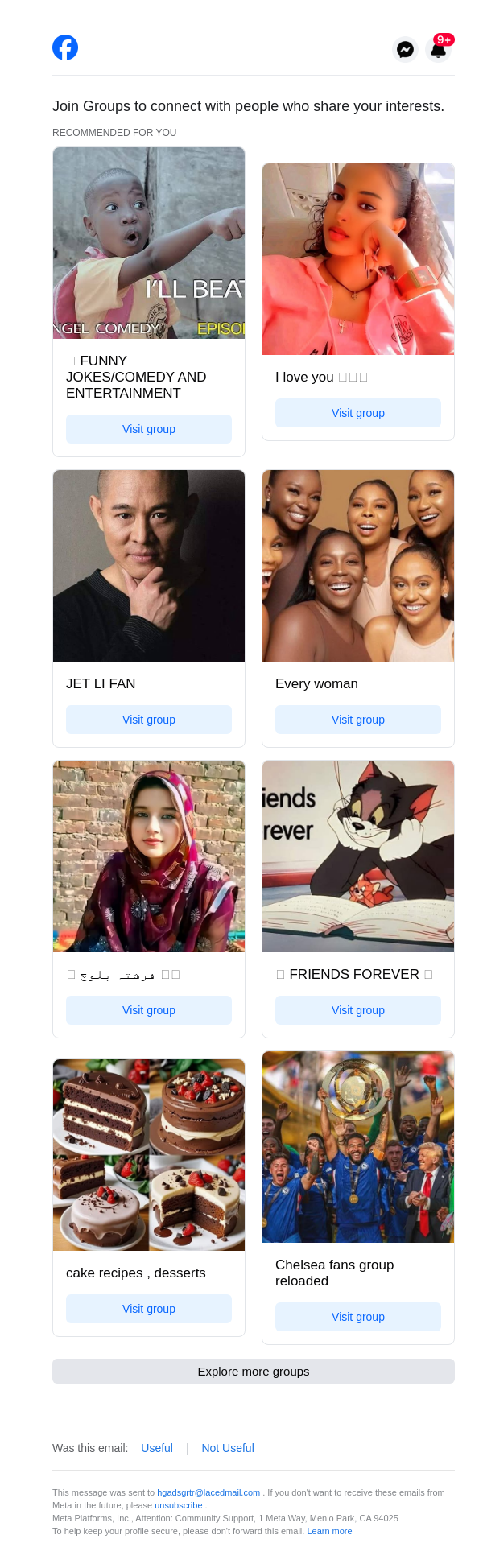Screen dimensions: 483x1568
Task: Visit the Chelsea fans group reloaded
Action: [358, 1317]
